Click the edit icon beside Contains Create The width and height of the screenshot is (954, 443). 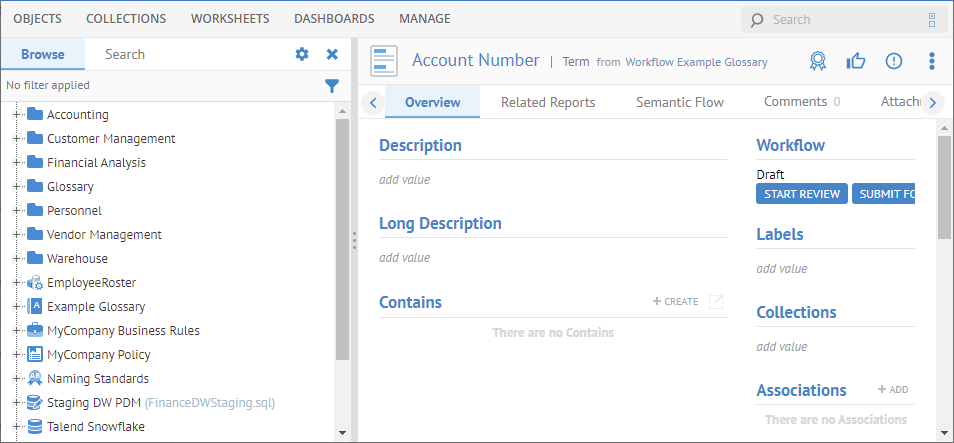(716, 301)
